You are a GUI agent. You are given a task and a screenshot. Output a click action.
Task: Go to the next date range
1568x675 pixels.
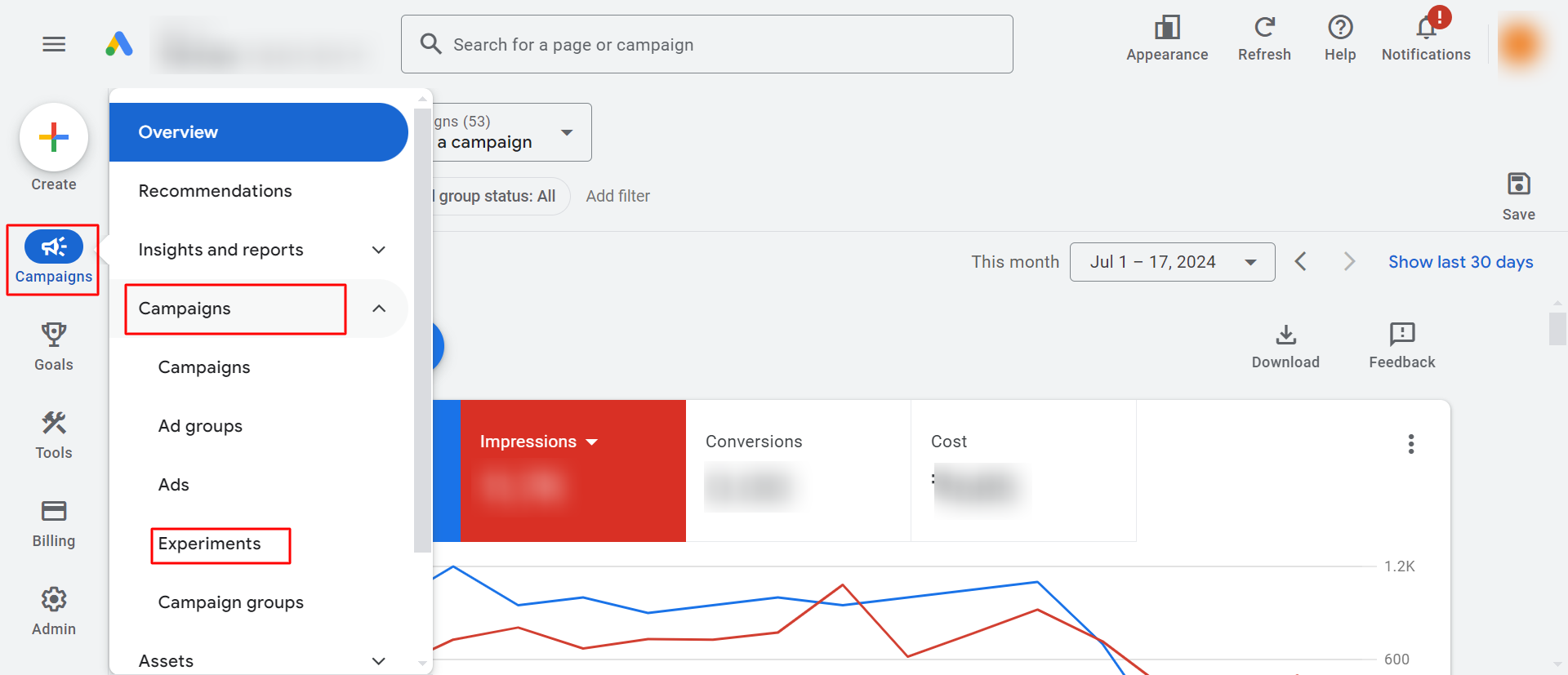click(x=1349, y=261)
